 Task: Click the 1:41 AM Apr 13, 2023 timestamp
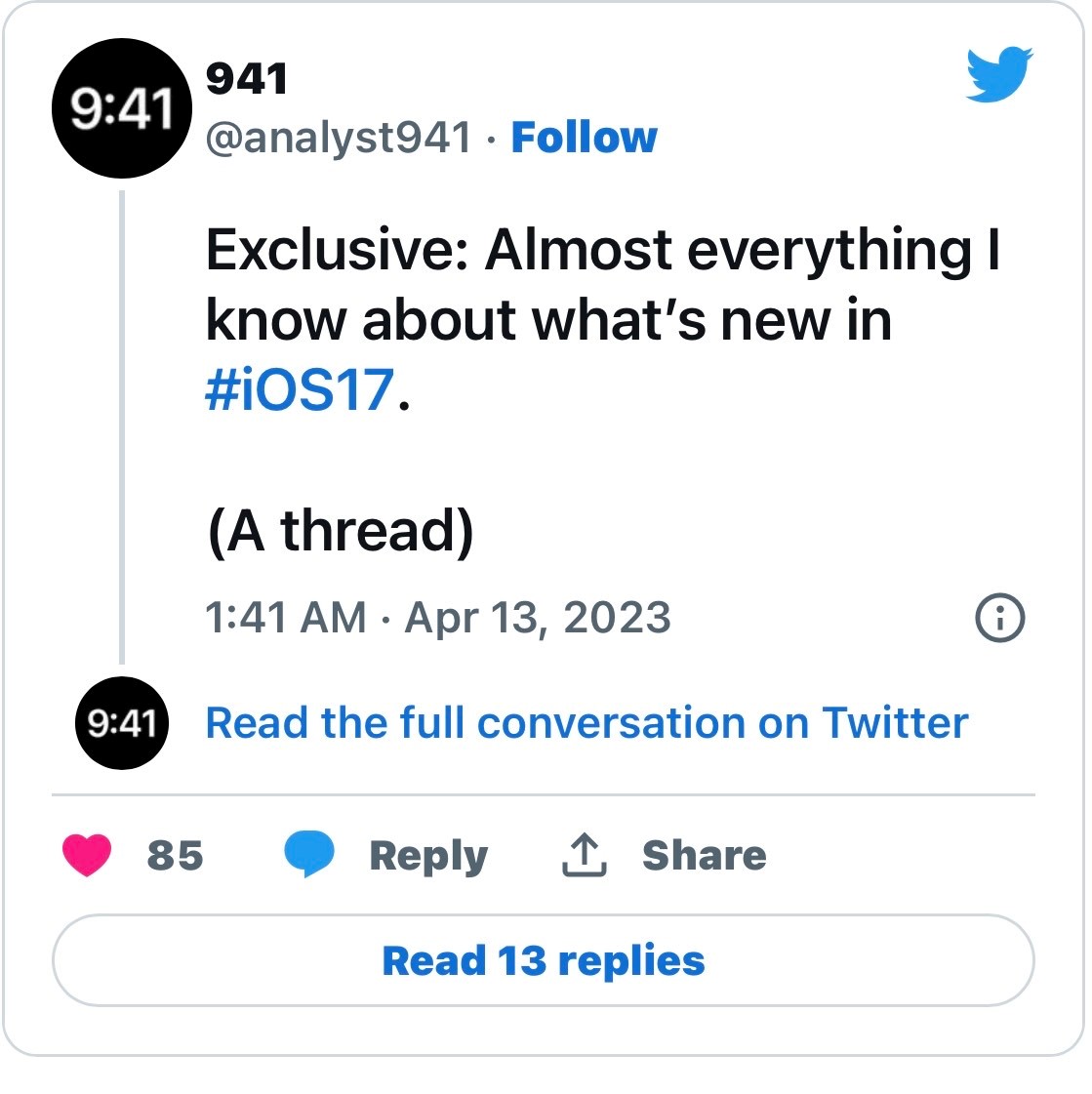pyautogui.click(x=437, y=618)
